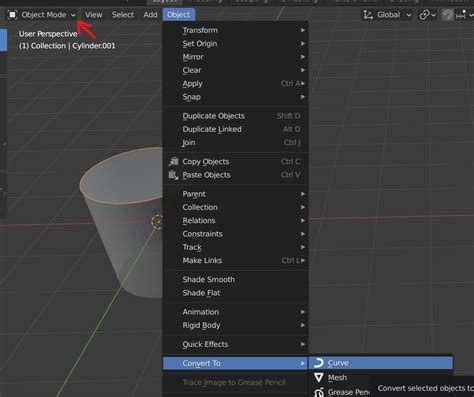474x397 pixels.
Task: Click the Paste Objects clipboard icon
Action: 173,175
